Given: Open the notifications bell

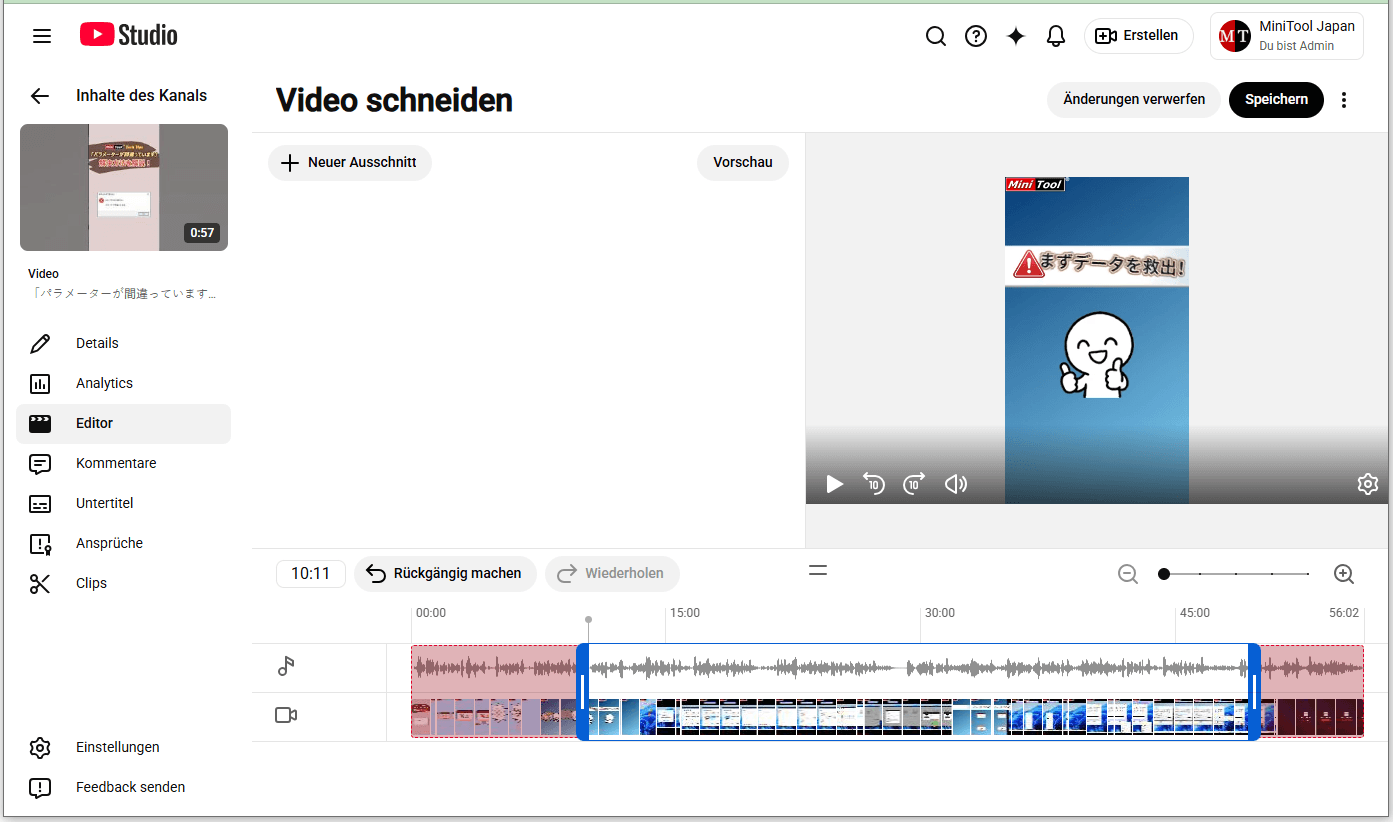Looking at the screenshot, I should 1056,36.
